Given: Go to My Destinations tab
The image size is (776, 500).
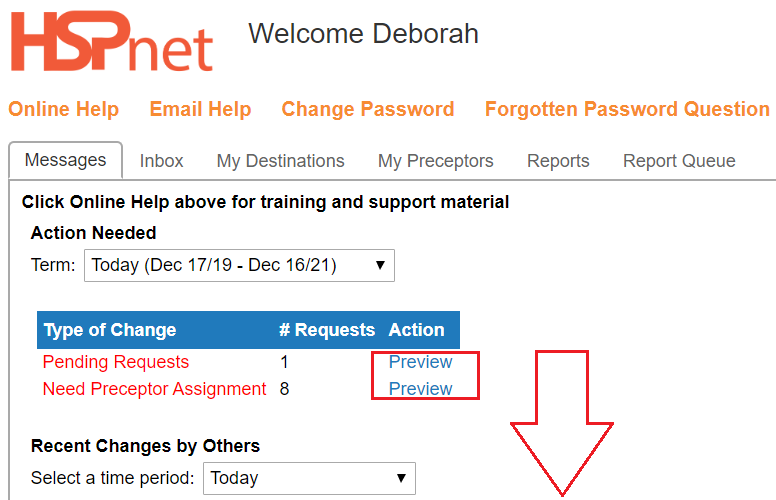Looking at the screenshot, I should pyautogui.click(x=280, y=161).
